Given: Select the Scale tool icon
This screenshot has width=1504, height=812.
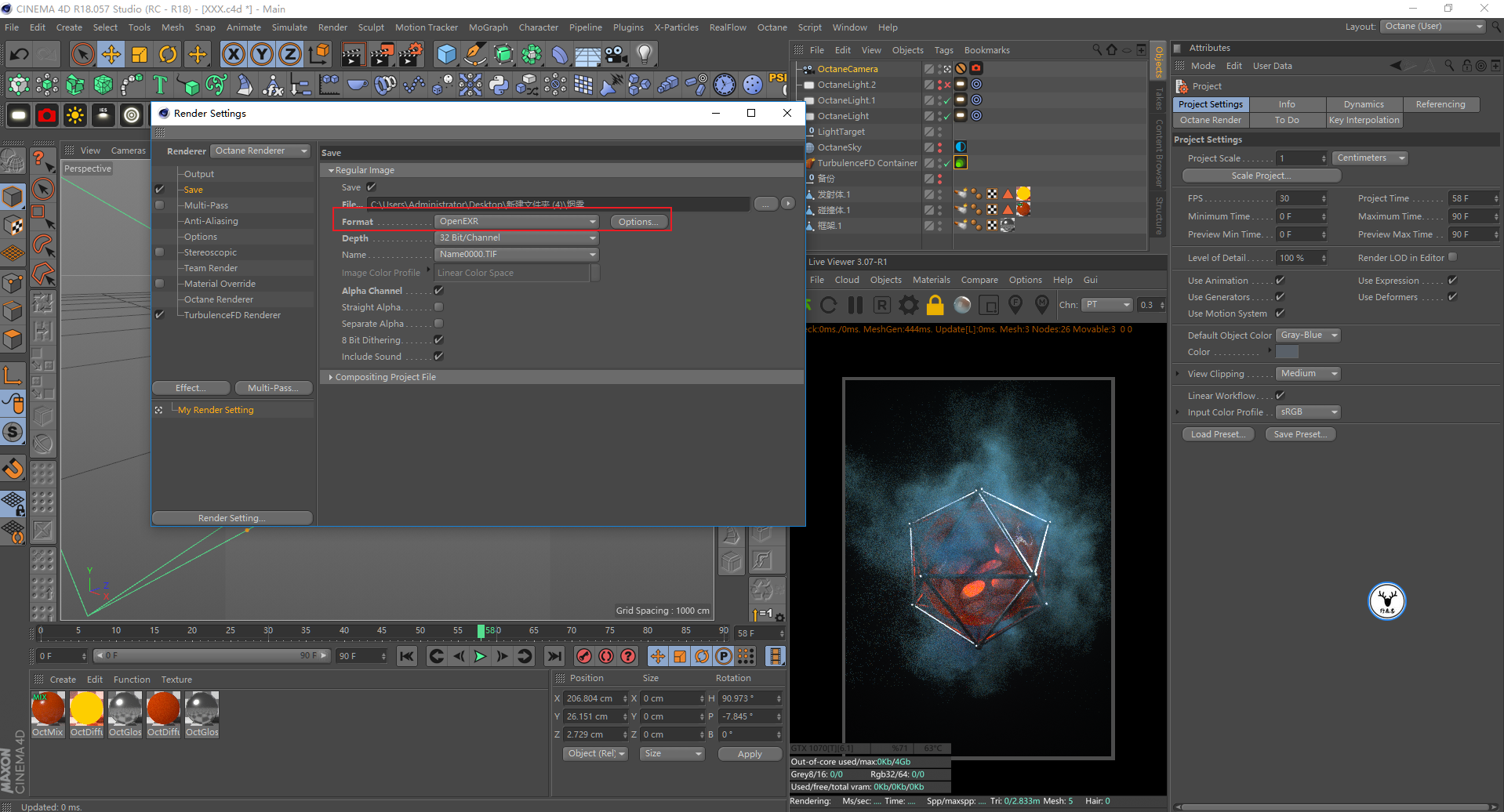Looking at the screenshot, I should point(140,54).
